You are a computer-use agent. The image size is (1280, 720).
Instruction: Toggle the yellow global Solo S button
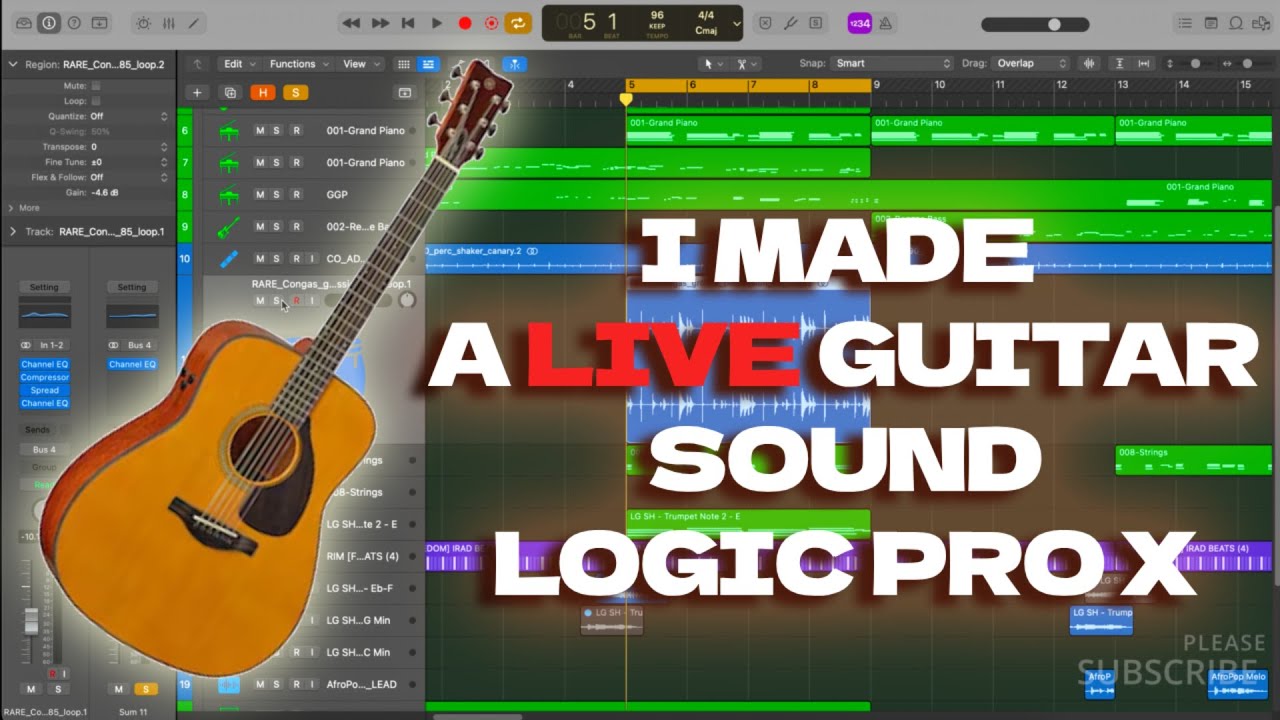295,93
